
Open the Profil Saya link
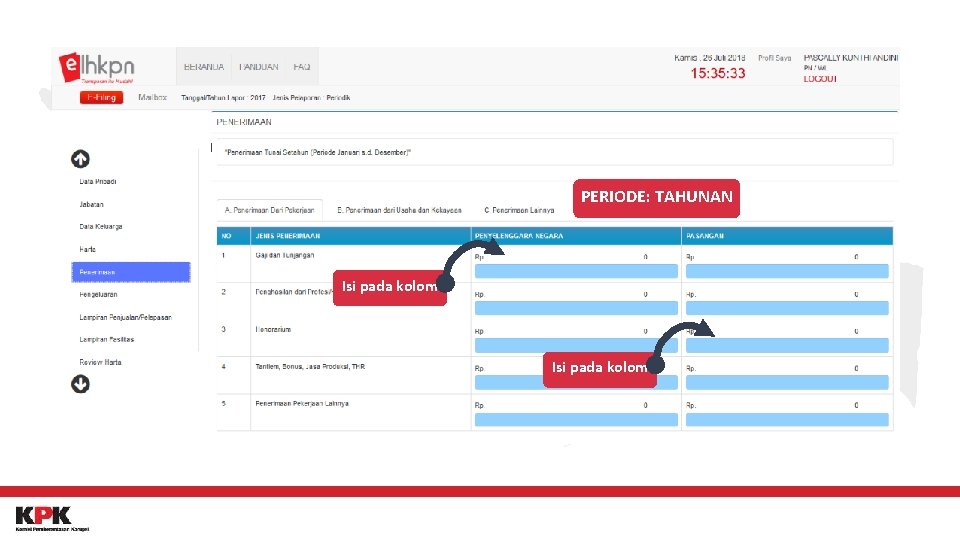click(774, 58)
